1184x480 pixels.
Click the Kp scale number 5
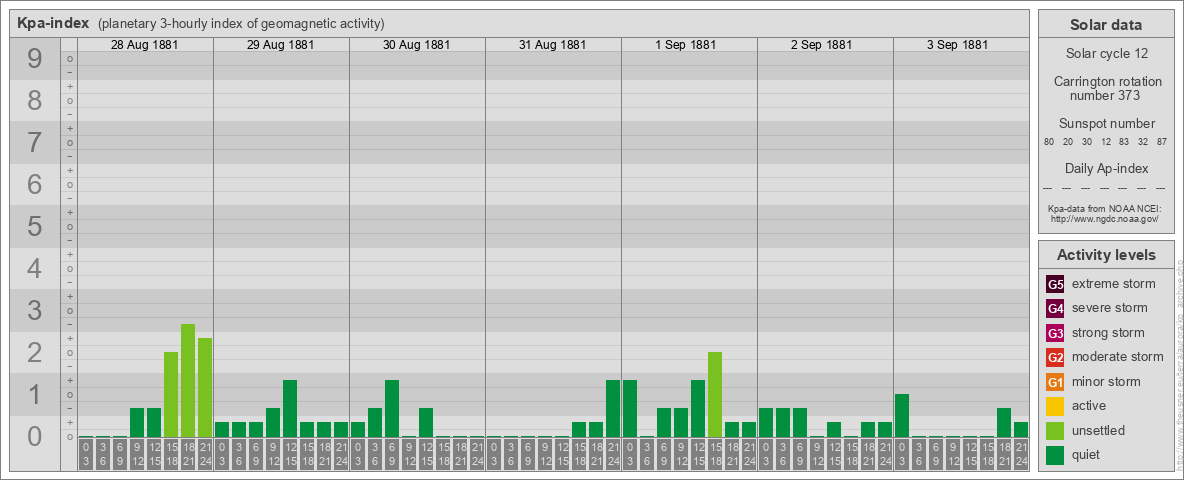35,226
